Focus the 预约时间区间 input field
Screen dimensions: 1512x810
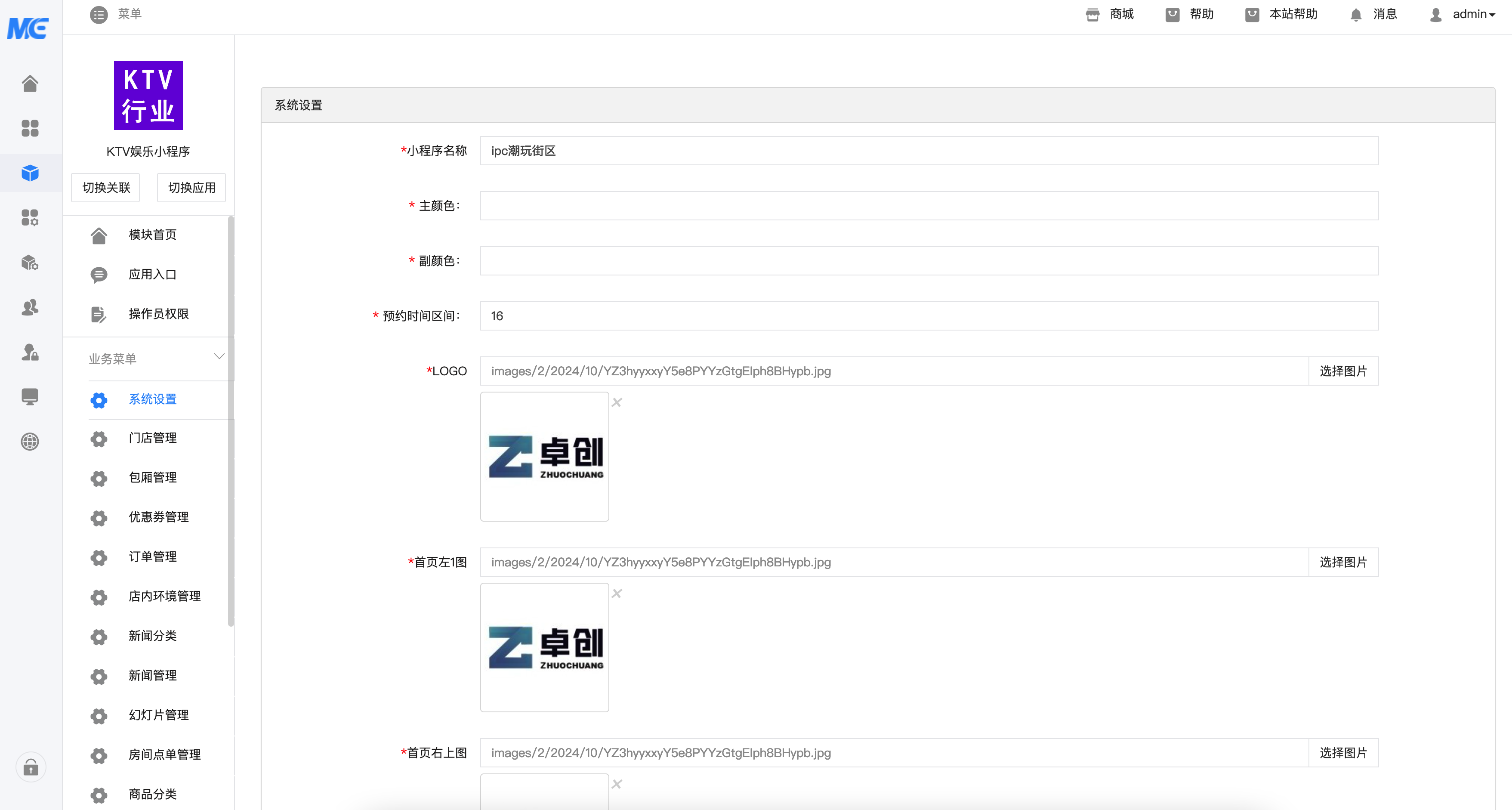click(929, 316)
